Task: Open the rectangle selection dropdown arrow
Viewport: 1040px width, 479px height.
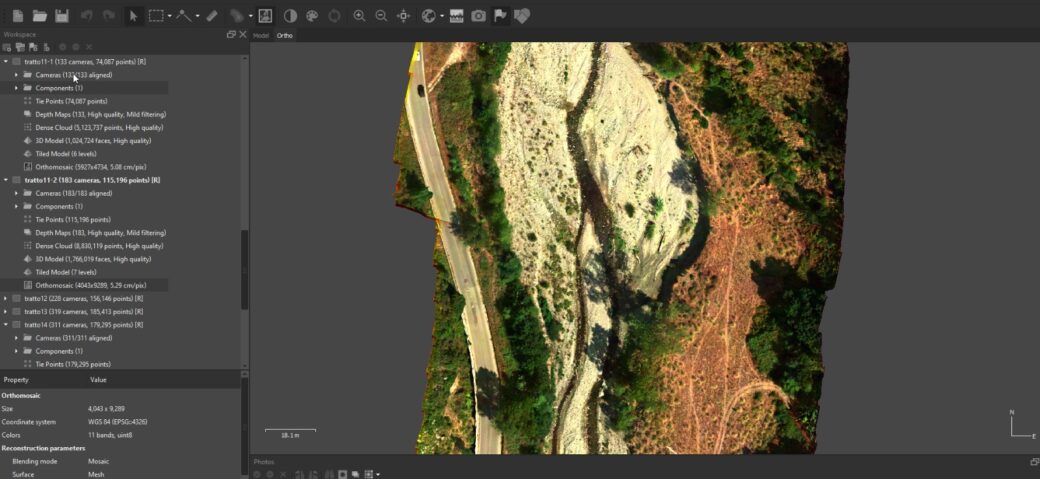Action: [x=170, y=16]
